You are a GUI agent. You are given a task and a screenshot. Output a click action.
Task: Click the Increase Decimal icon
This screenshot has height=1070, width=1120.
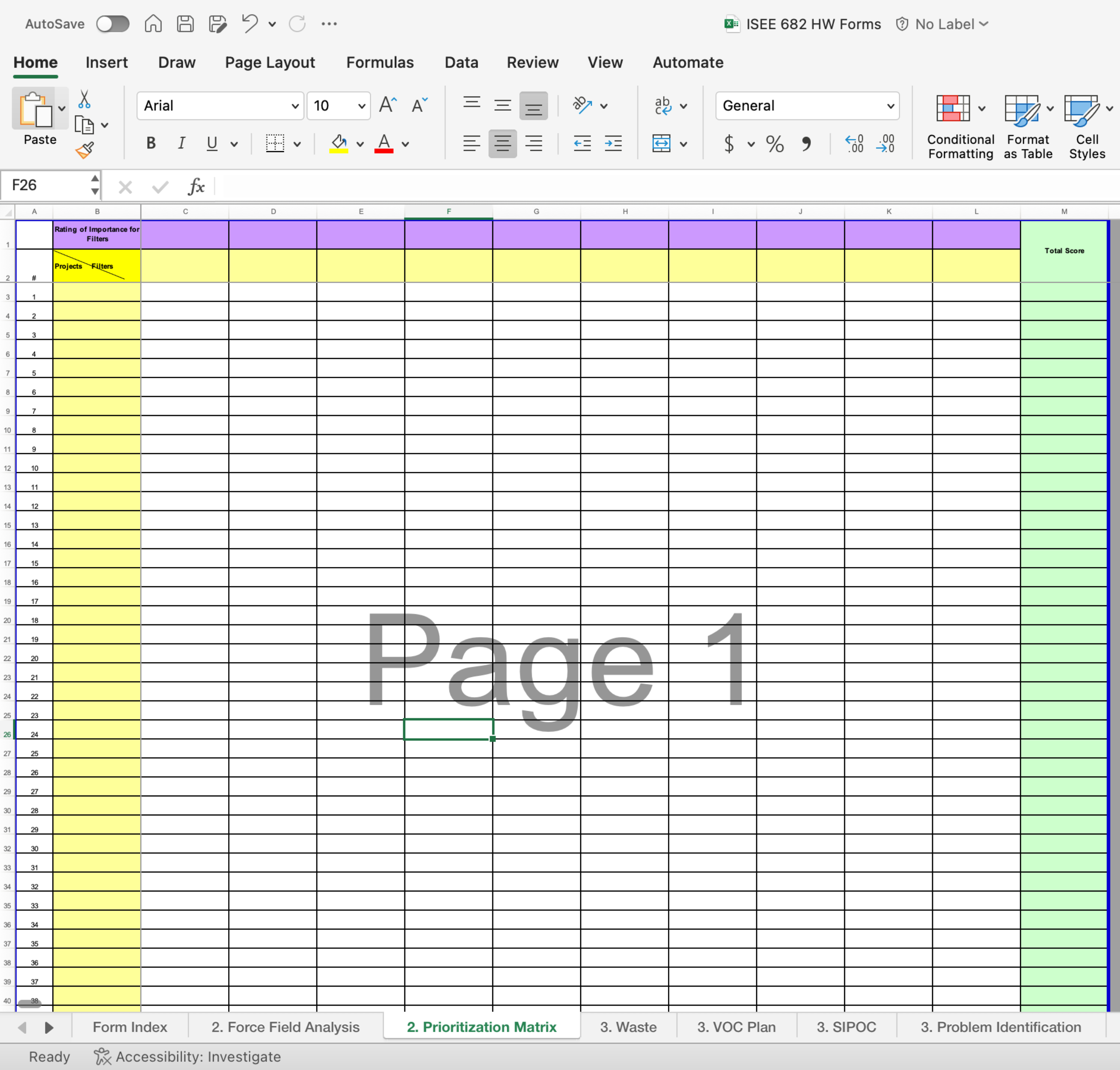854,144
